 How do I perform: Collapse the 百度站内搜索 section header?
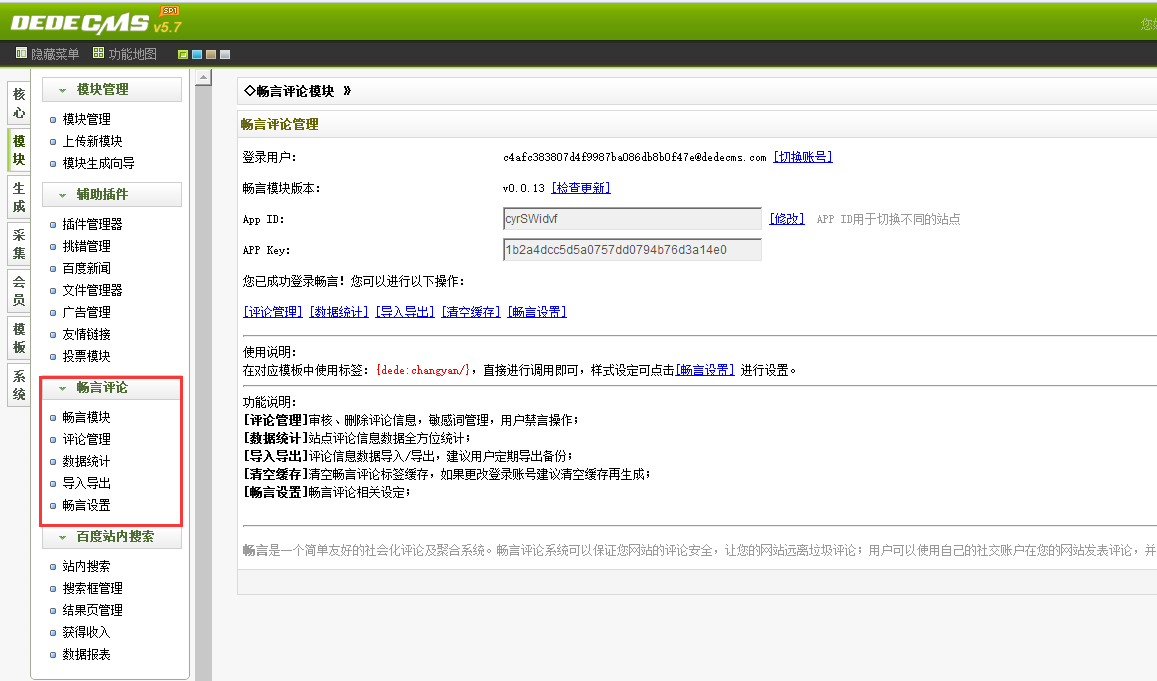[x=111, y=536]
